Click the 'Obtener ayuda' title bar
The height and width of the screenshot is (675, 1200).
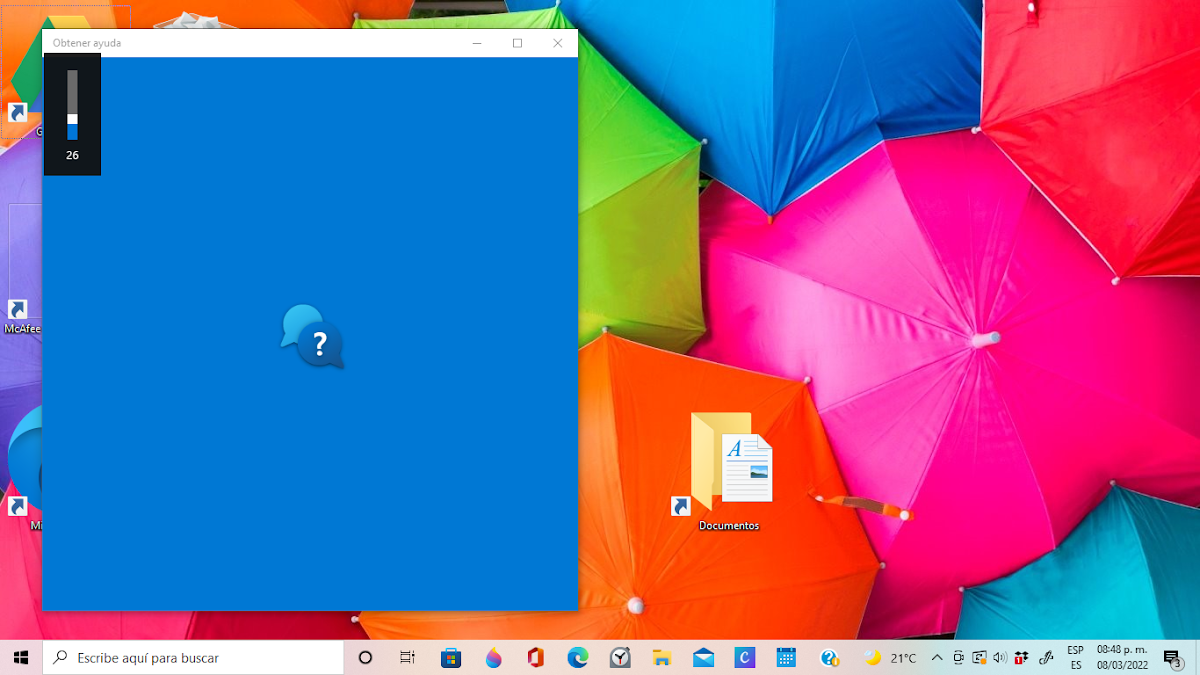(x=250, y=43)
